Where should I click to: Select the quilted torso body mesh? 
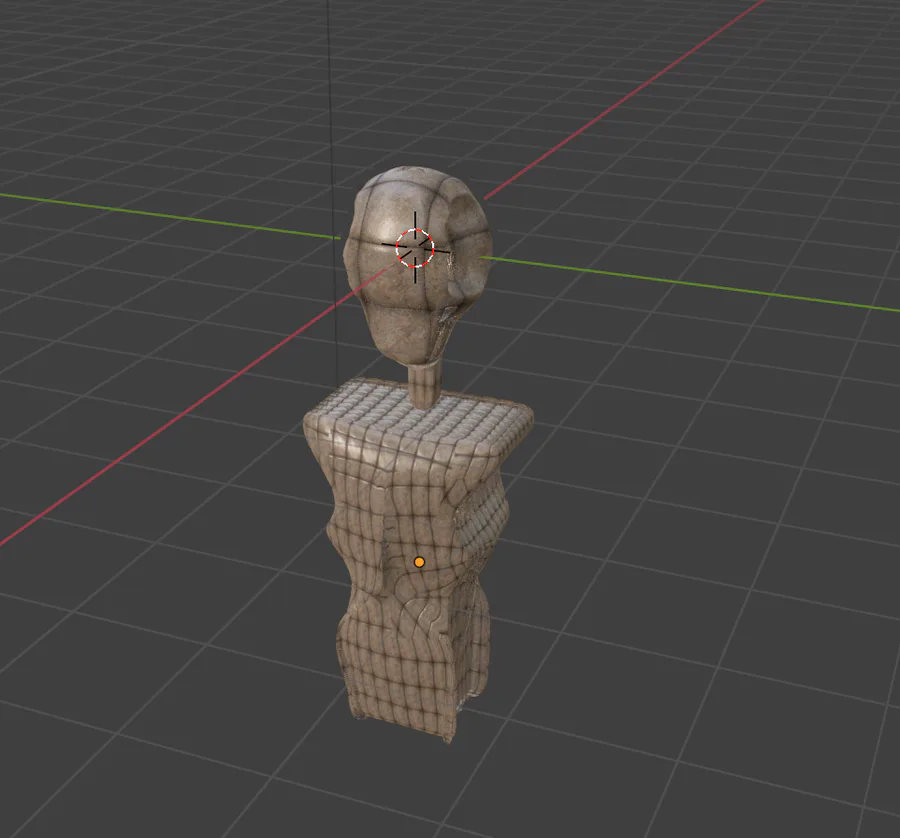pyautogui.click(x=417, y=560)
